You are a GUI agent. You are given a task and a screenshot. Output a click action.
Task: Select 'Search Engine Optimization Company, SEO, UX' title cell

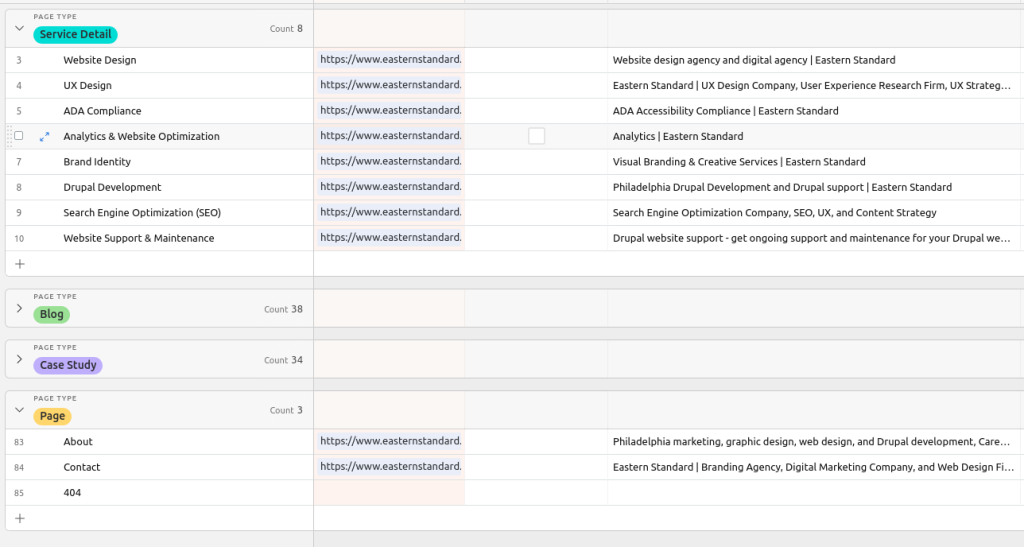pos(815,213)
